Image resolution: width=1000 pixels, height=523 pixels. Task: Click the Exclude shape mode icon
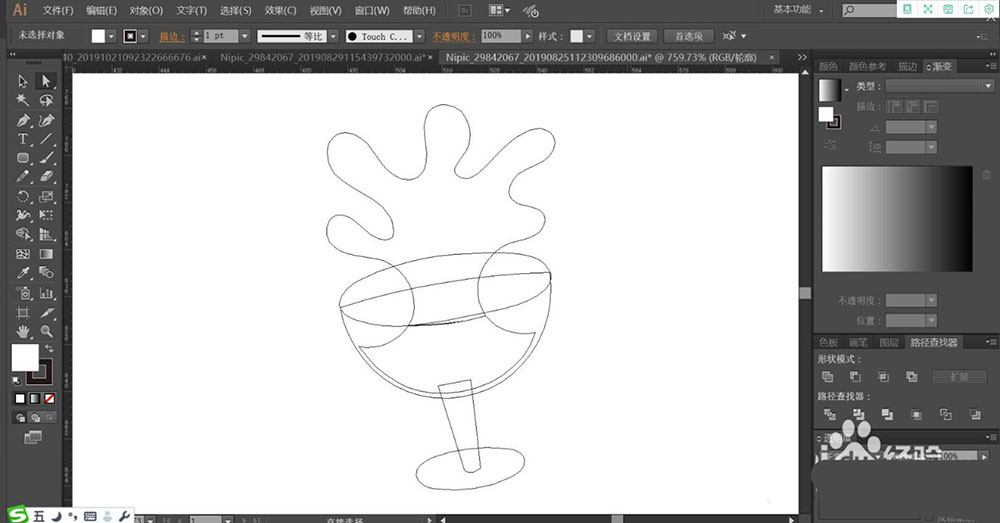pyautogui.click(x=912, y=377)
